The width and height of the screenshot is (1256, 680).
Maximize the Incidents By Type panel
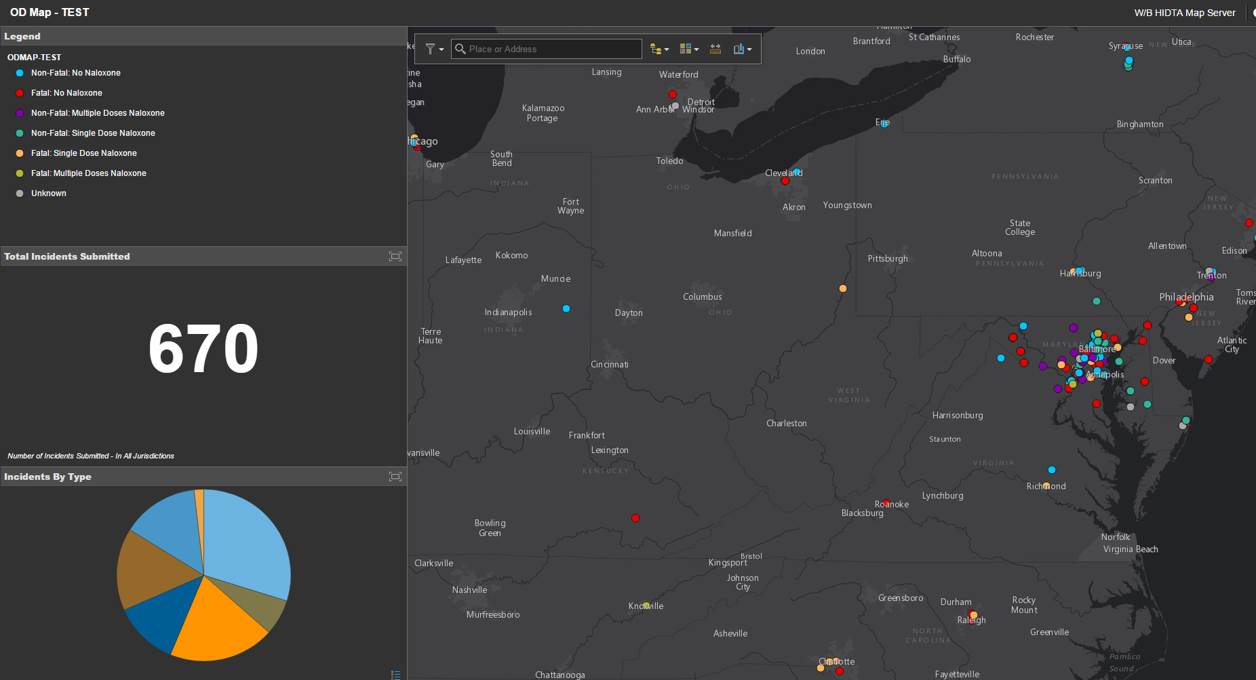coord(395,477)
